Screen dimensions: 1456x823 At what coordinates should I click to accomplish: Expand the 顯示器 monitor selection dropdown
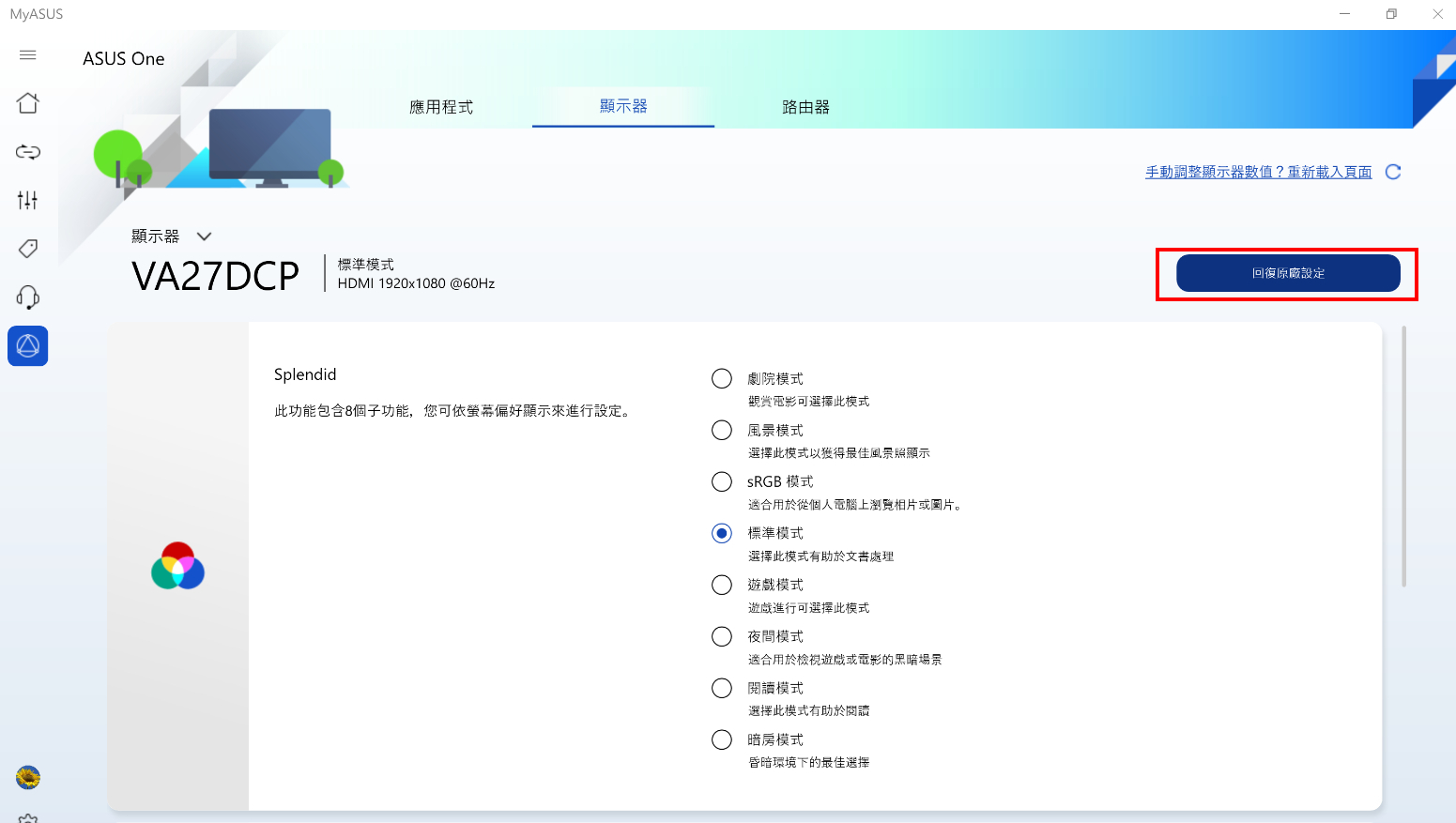pyautogui.click(x=204, y=236)
